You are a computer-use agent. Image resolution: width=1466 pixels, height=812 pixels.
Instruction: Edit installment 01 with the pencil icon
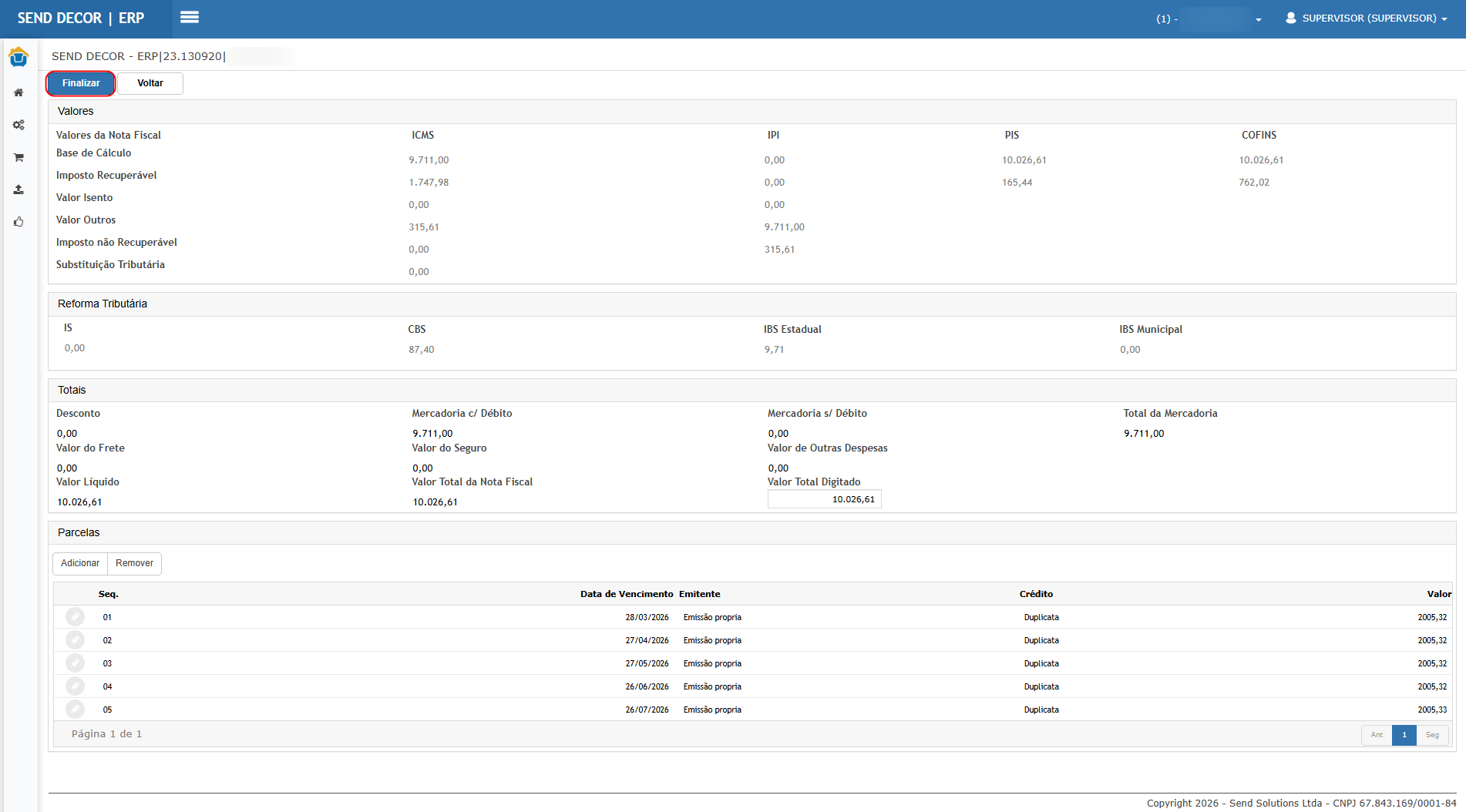click(75, 617)
